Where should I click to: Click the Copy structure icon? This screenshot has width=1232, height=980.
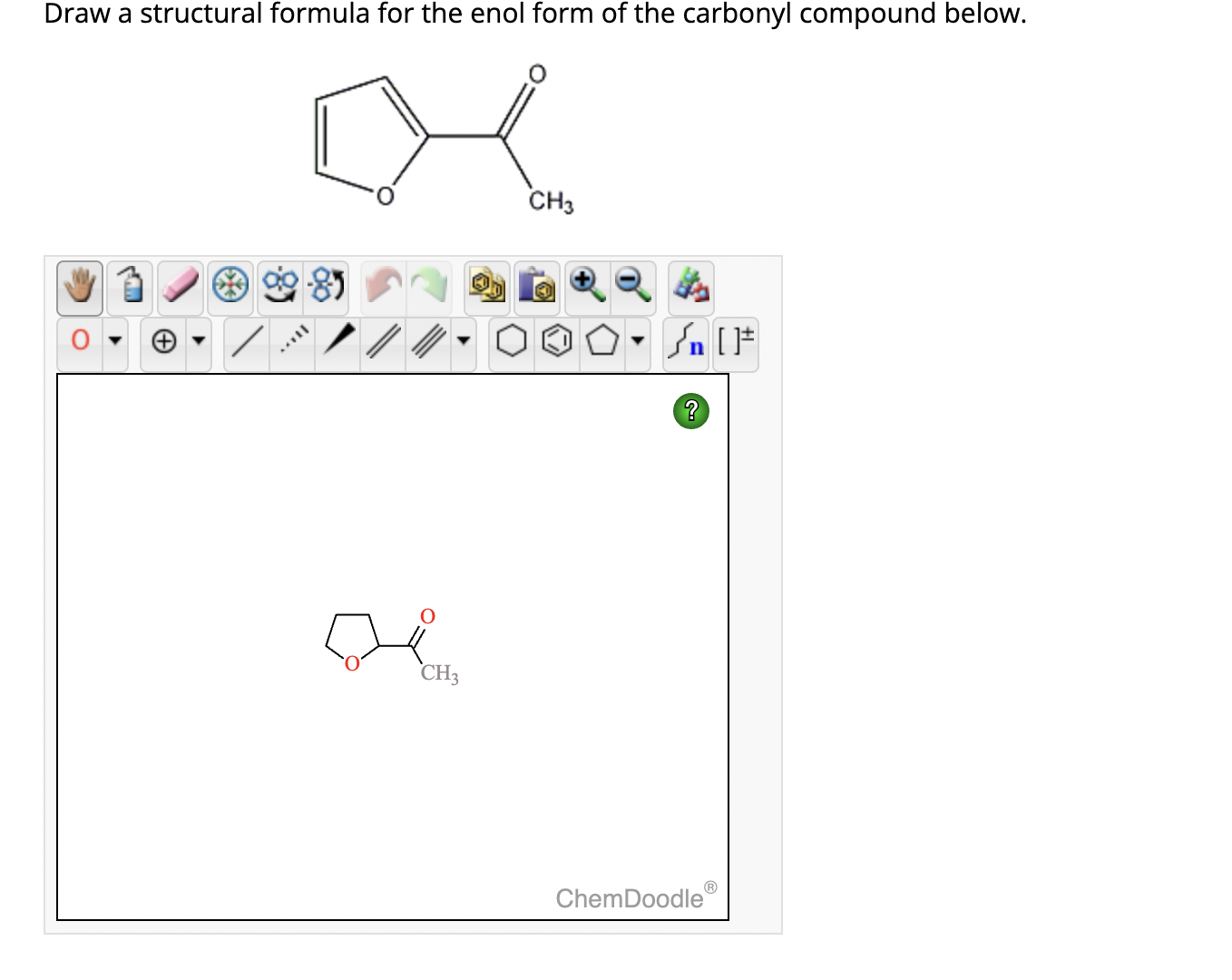tap(487, 286)
